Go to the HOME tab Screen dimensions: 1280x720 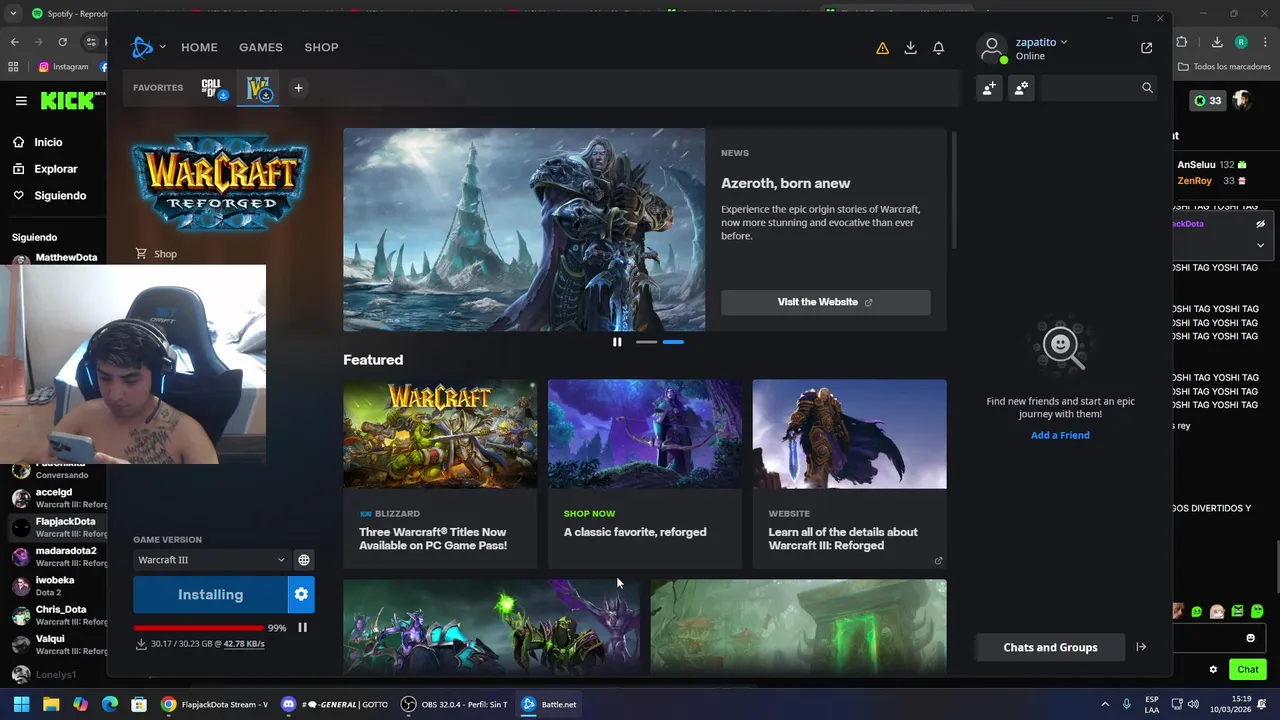(199, 47)
